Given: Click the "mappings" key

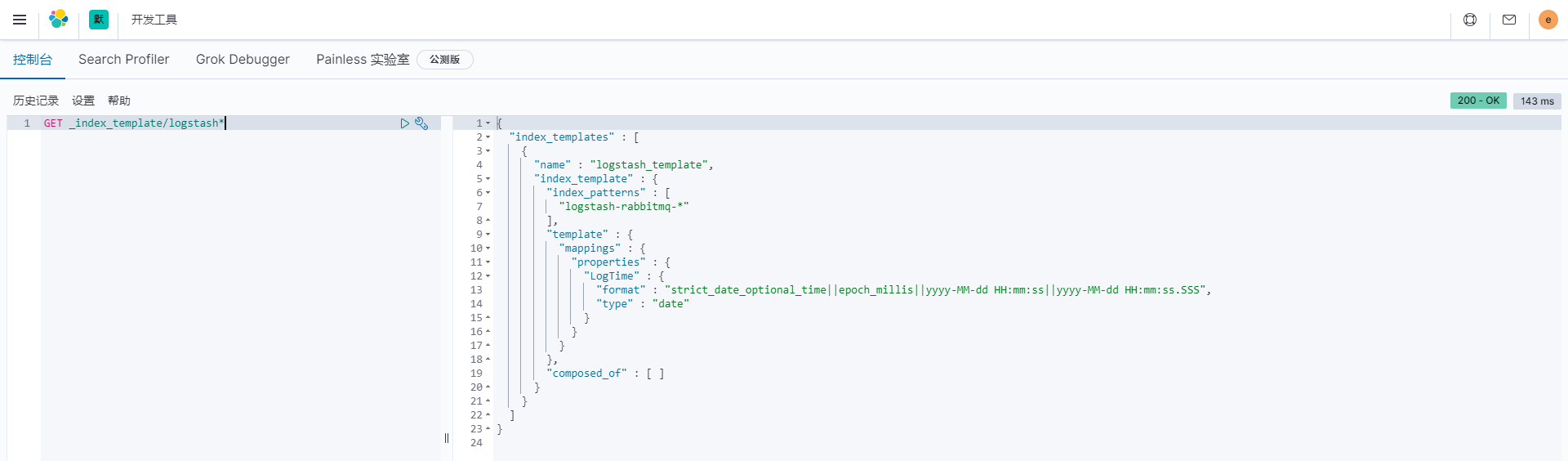Looking at the screenshot, I should (x=590, y=248).
